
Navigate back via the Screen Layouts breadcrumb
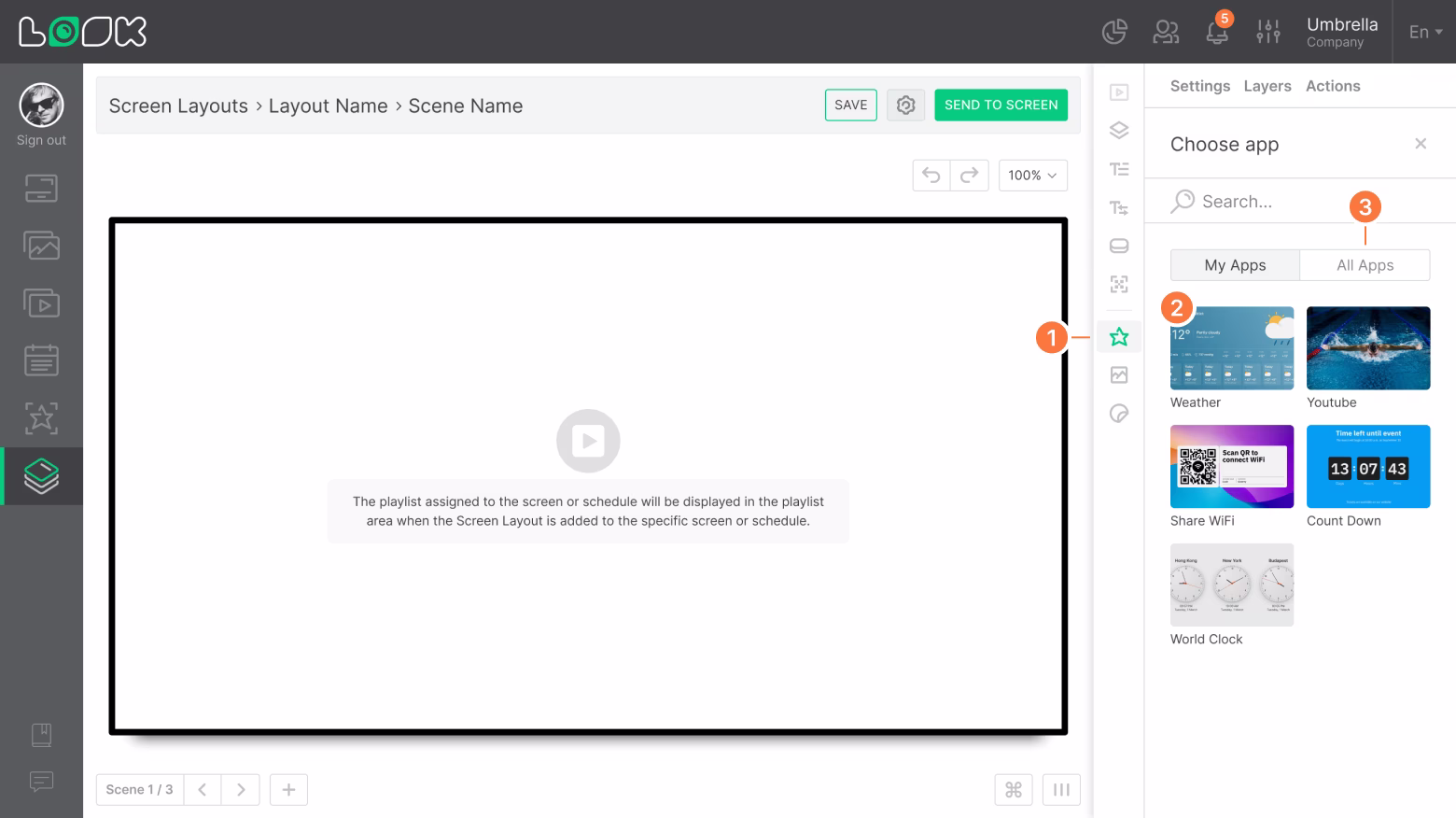[177, 106]
